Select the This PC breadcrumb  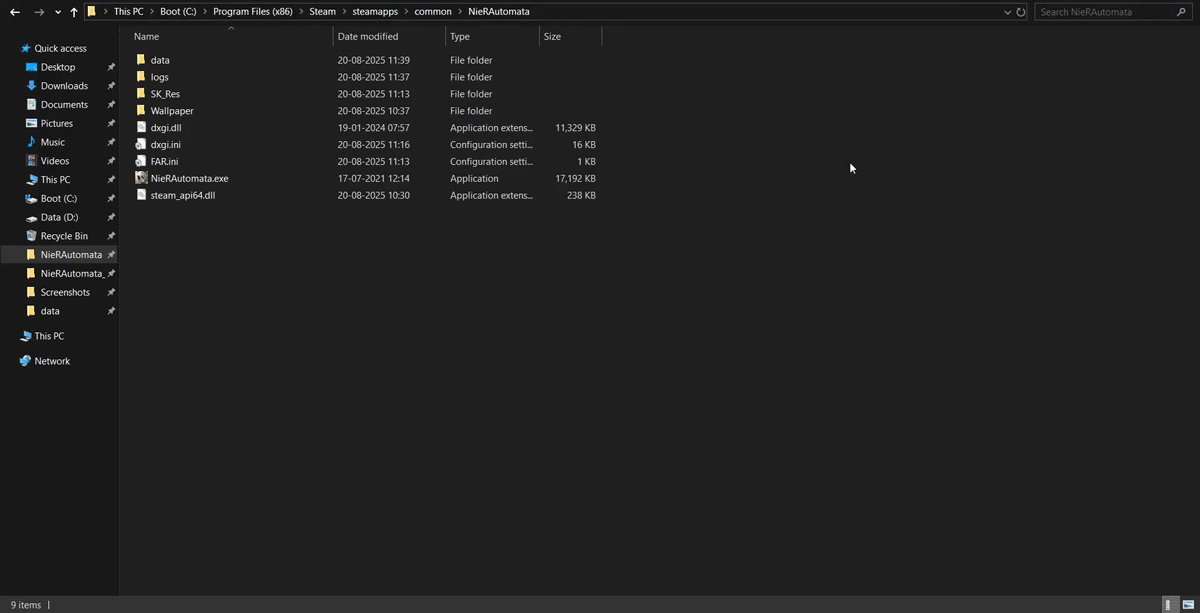(129, 12)
